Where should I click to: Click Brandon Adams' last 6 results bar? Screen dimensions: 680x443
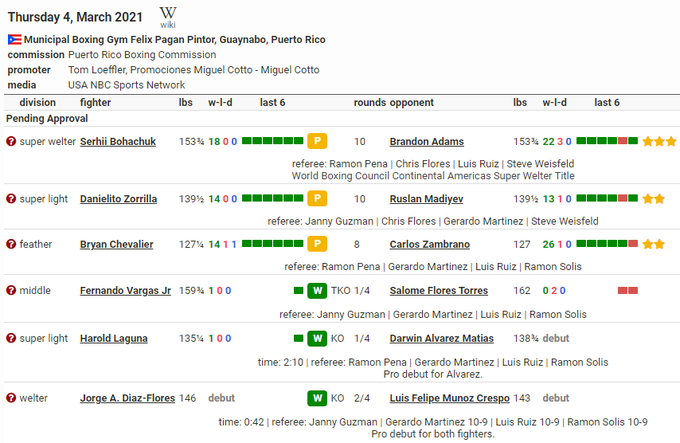click(x=607, y=142)
